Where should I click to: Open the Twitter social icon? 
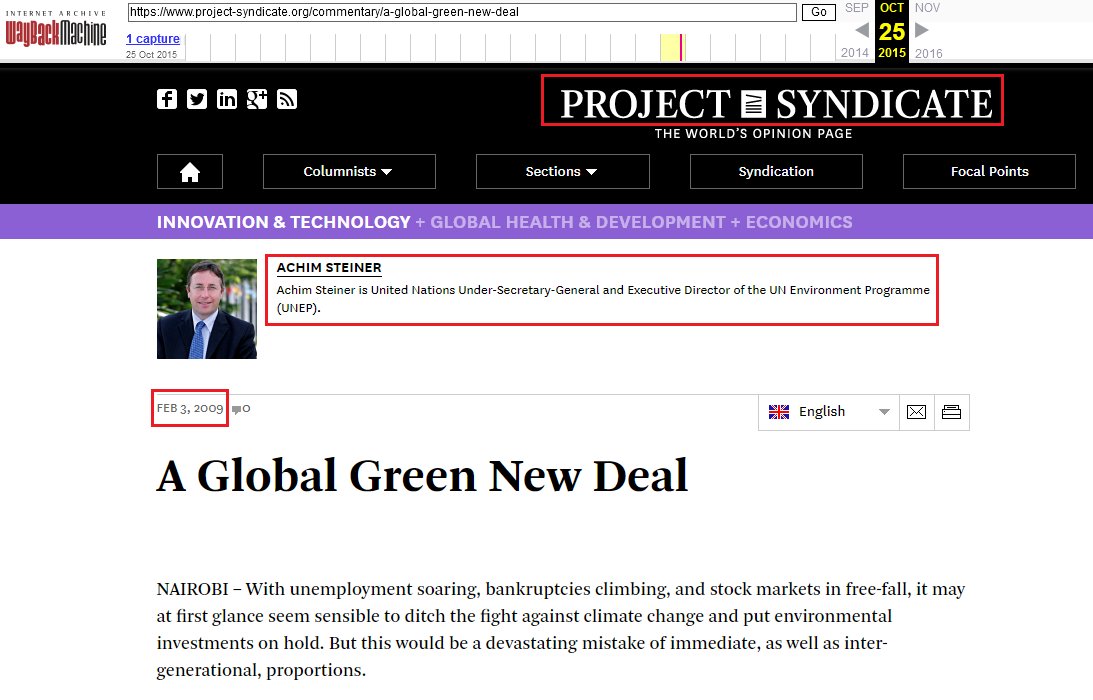tap(197, 99)
